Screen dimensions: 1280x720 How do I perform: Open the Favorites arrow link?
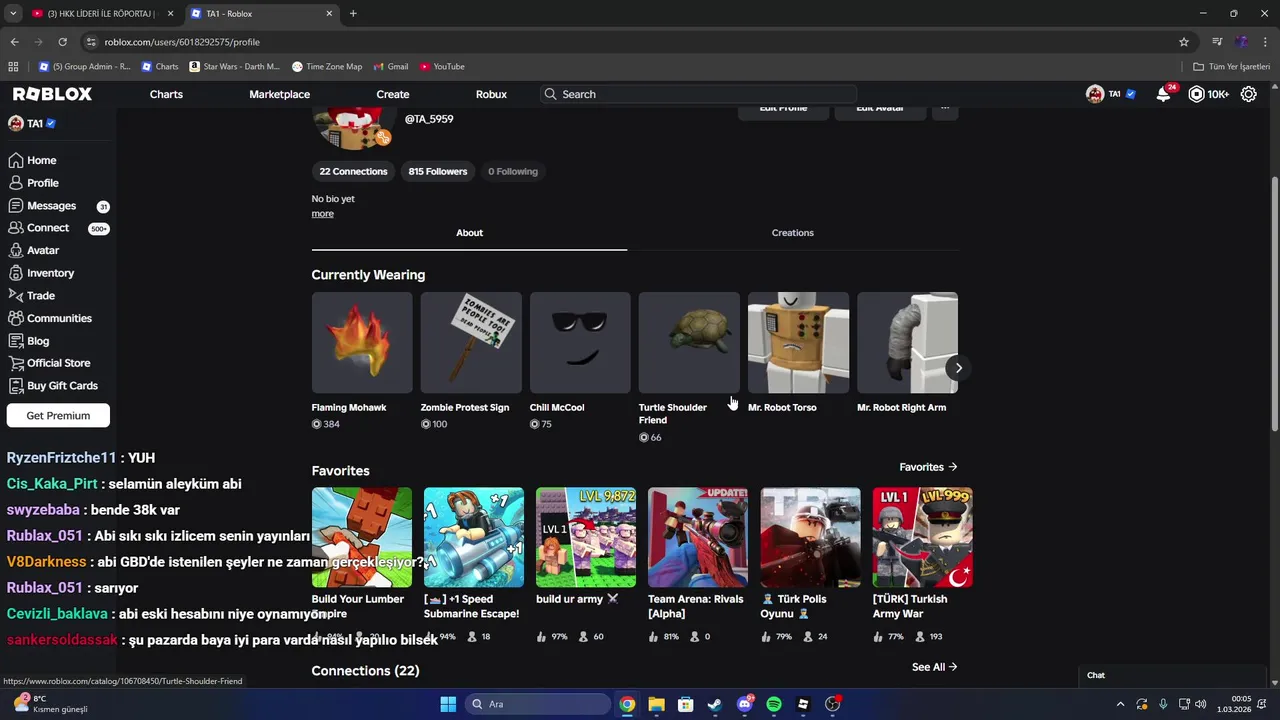pos(928,467)
